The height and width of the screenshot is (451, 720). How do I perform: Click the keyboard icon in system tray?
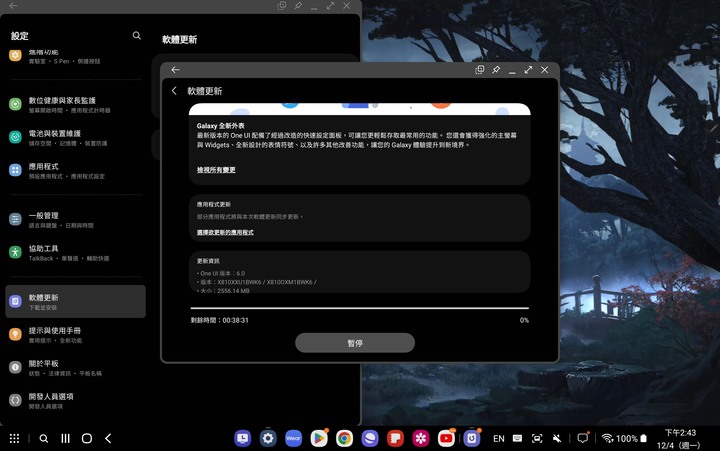[518, 439]
